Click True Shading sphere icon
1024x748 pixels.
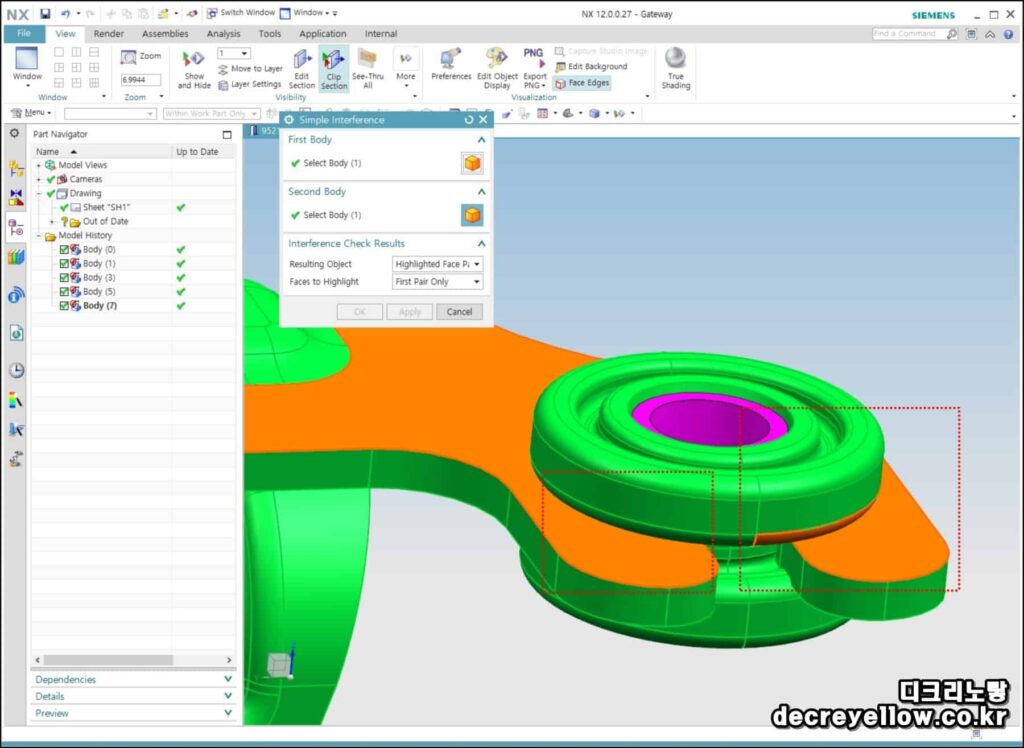(675, 59)
